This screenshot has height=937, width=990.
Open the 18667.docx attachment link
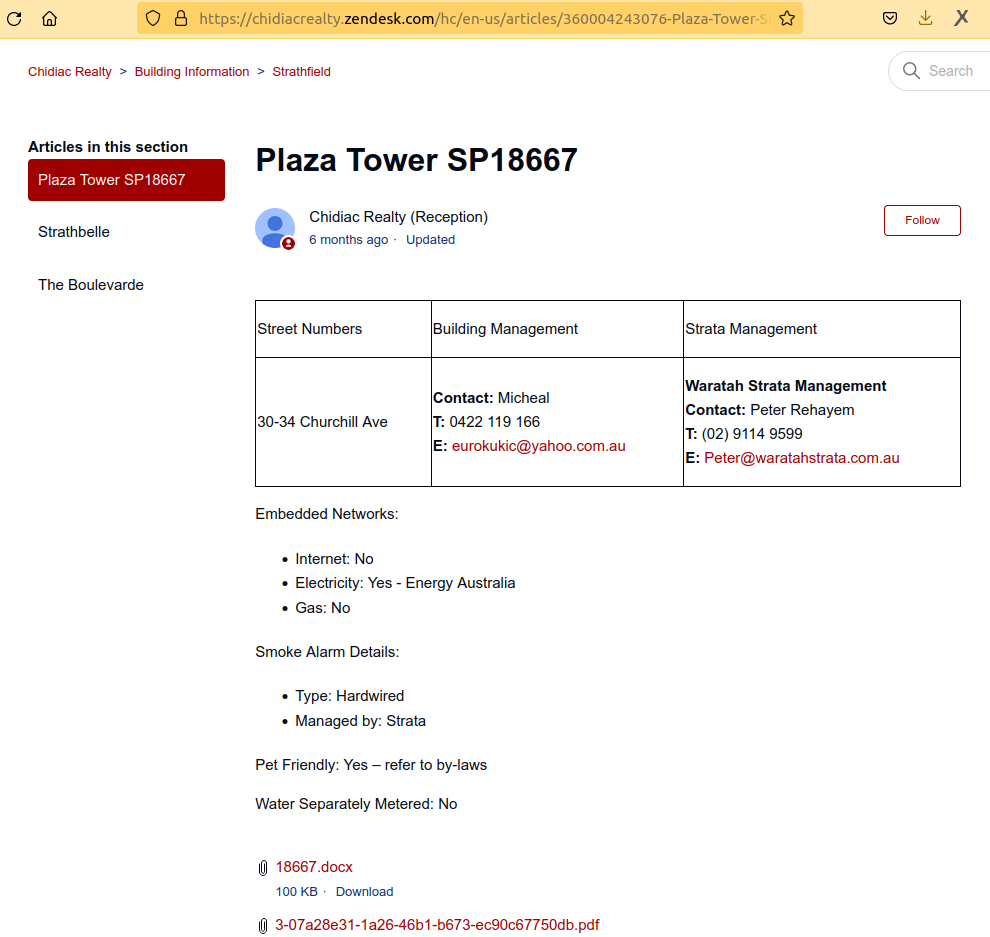coord(314,867)
